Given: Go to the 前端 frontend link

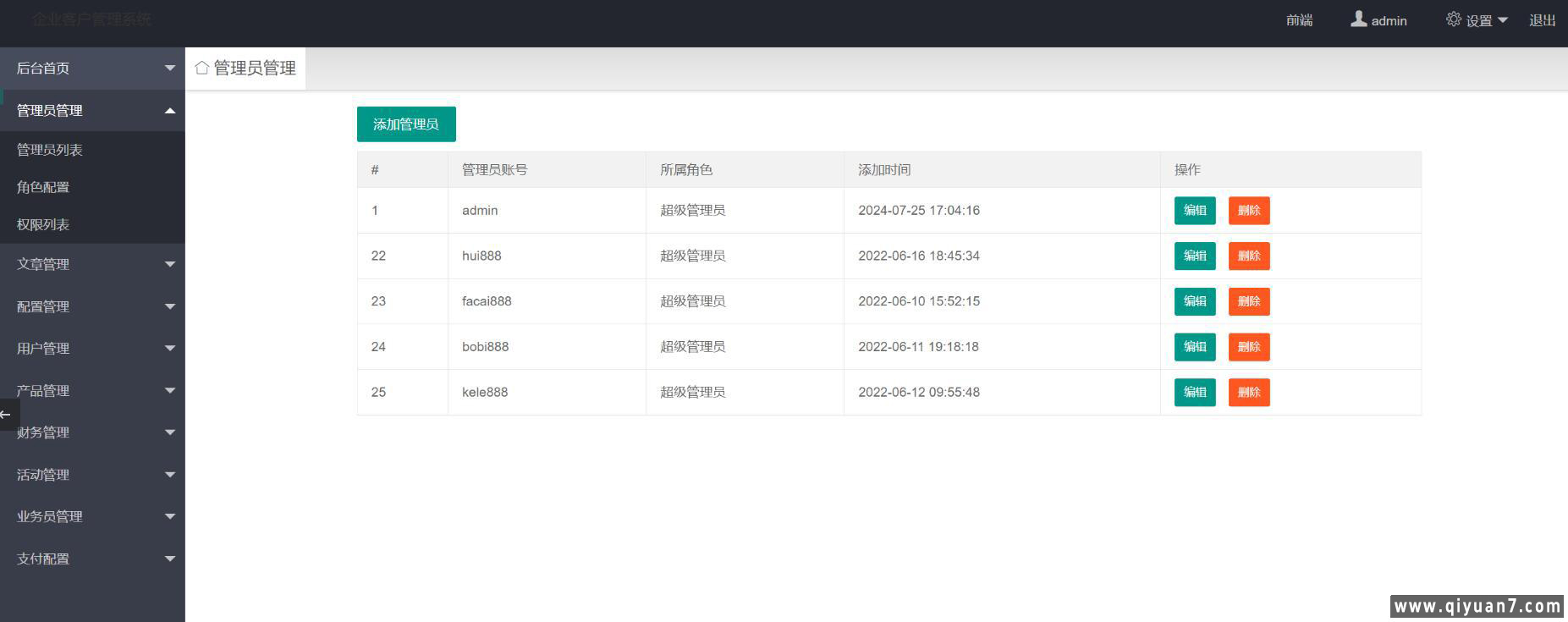Looking at the screenshot, I should (x=1299, y=20).
